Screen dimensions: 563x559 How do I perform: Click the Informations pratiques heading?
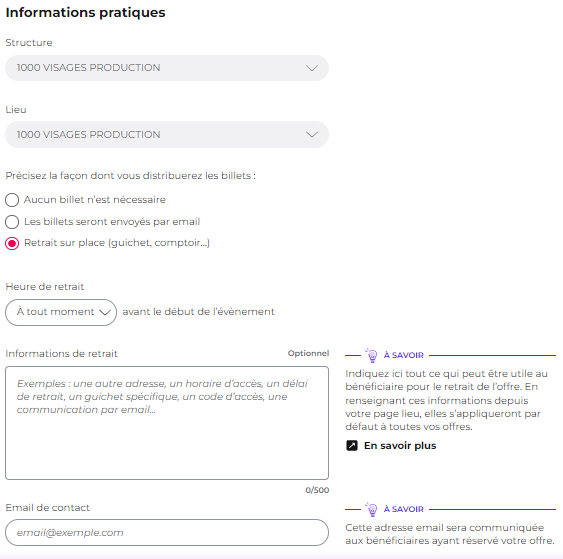[85, 13]
